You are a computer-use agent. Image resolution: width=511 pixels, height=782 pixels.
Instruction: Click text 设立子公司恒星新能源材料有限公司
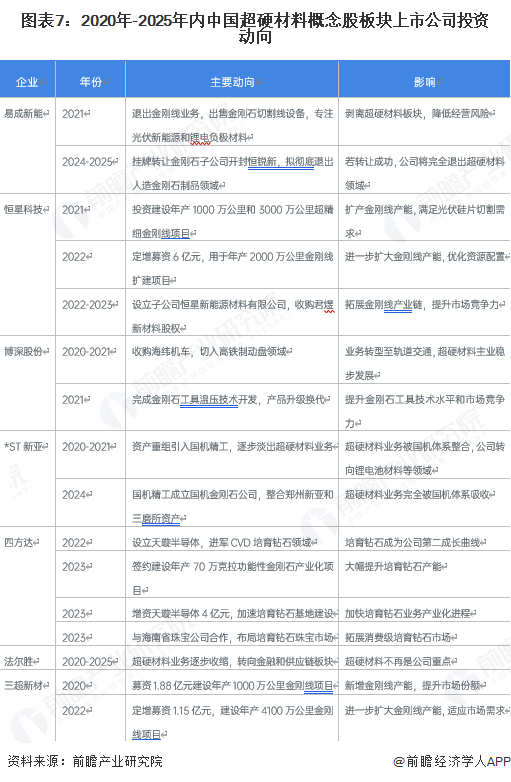click(209, 305)
